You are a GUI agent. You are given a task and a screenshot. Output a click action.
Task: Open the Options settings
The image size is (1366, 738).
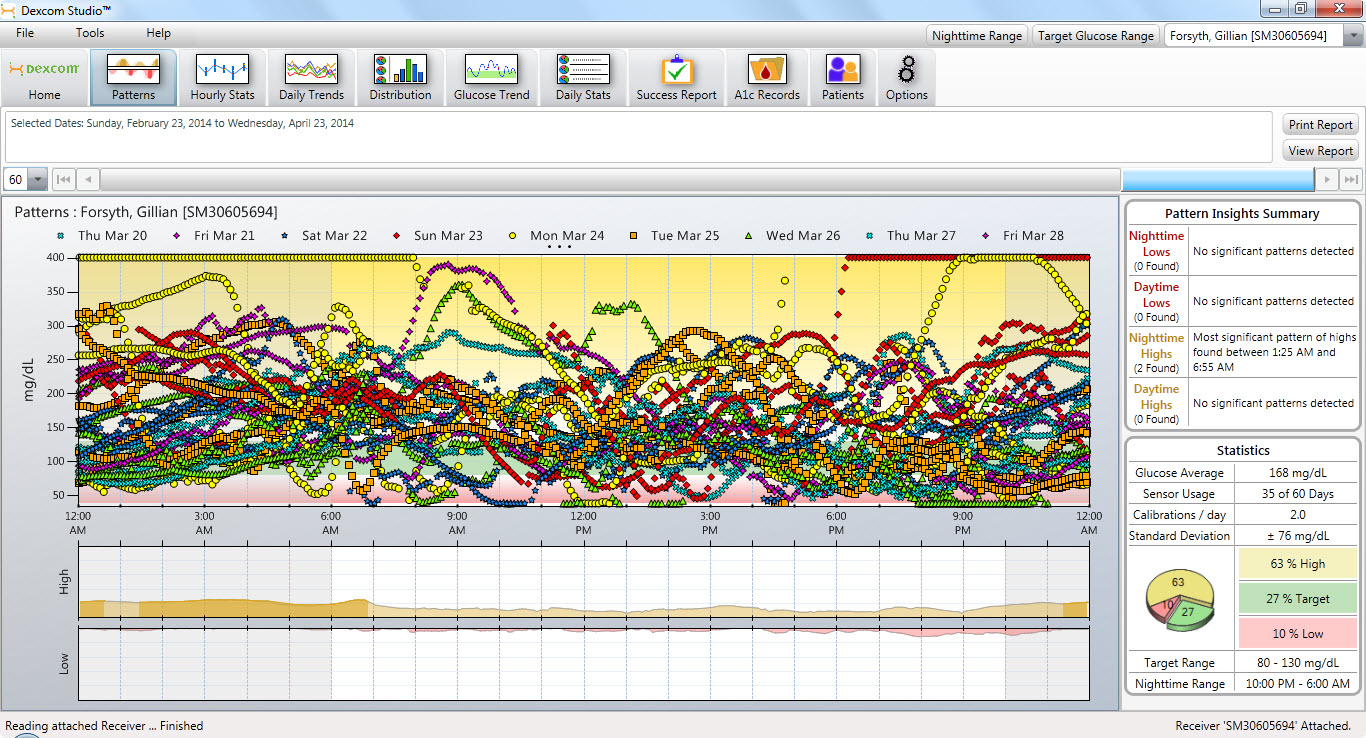click(907, 78)
